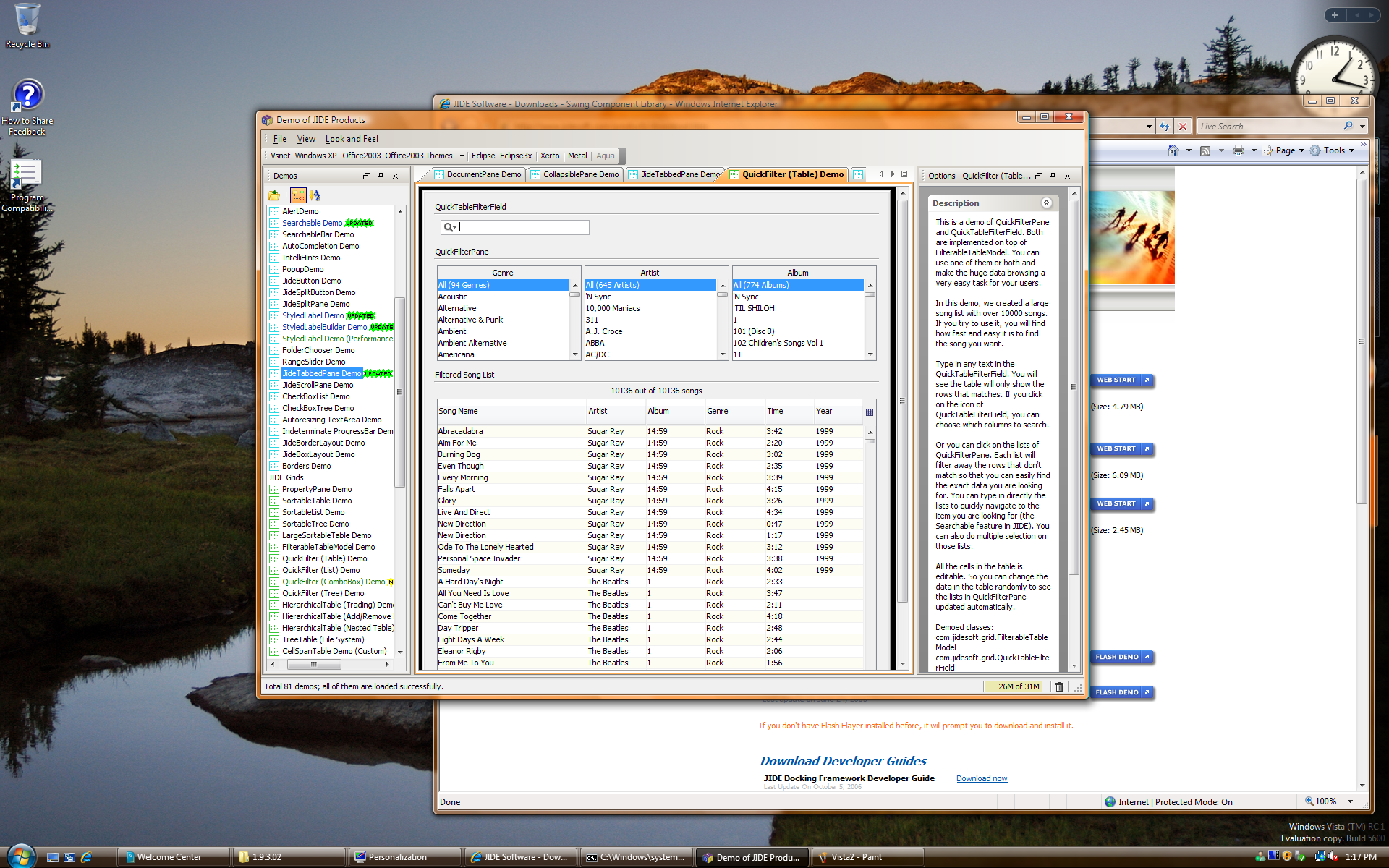Open the Internet Explorer address bar dropdown
Viewport: 1389px width, 868px height.
point(1149,127)
